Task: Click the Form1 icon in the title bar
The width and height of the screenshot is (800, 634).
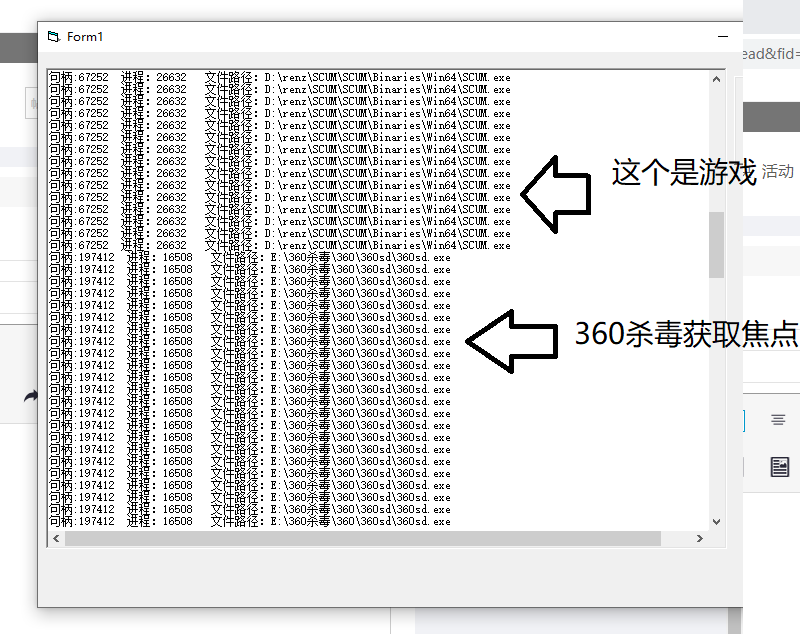Action: click(54, 36)
